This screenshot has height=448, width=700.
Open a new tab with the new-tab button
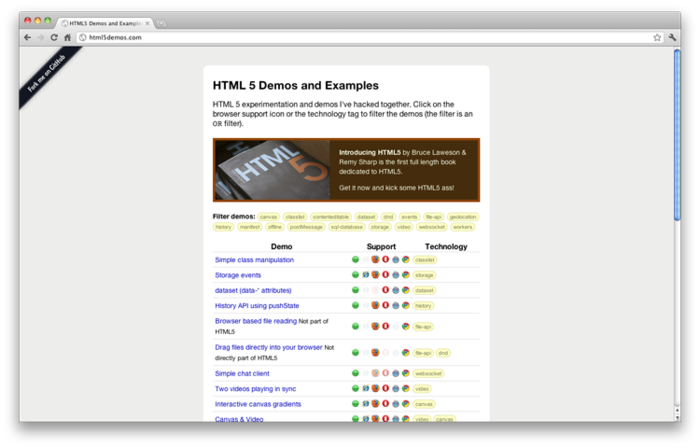click(162, 23)
